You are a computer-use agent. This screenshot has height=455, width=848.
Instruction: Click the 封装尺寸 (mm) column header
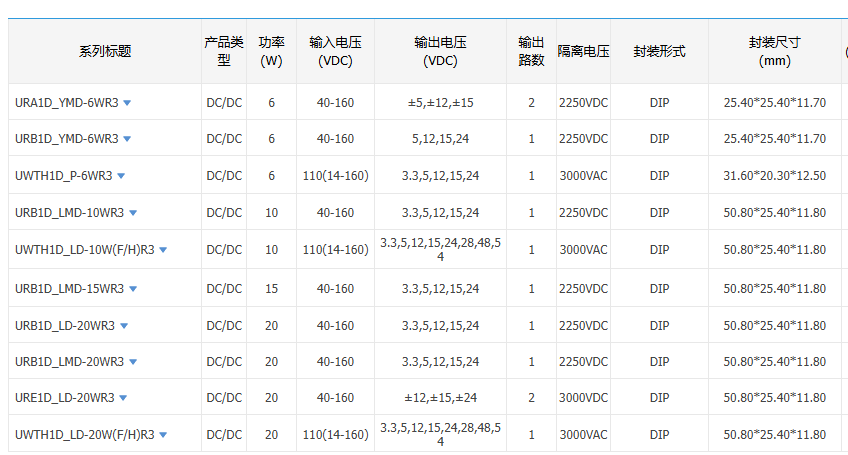pos(774,52)
